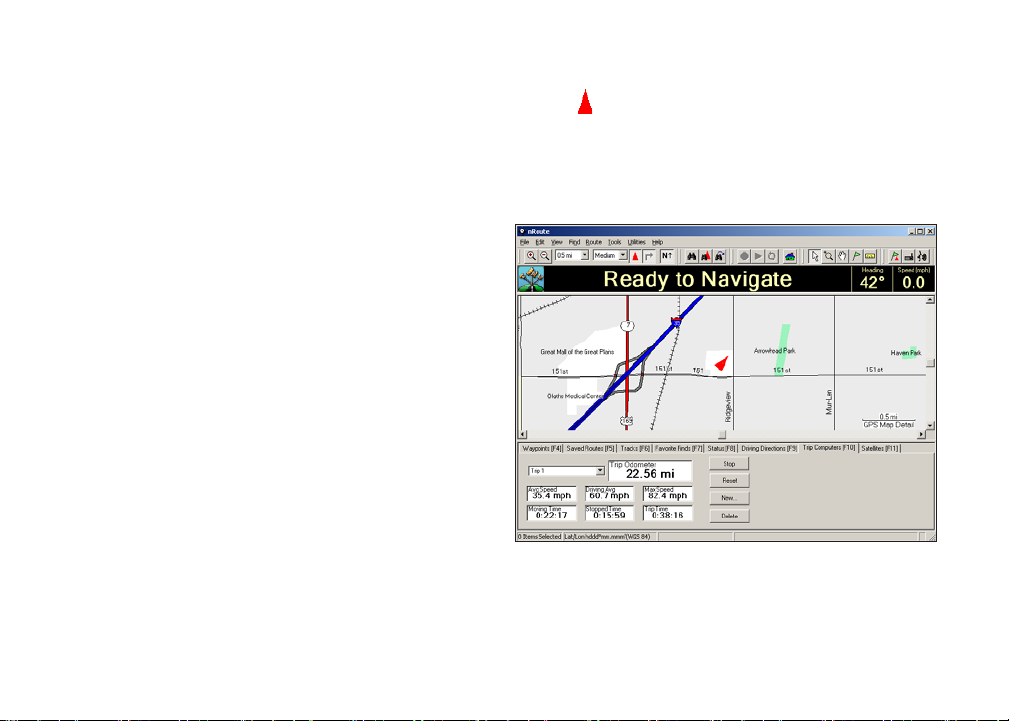Click the satellite dish status icon
Image resolution: width=1009 pixels, height=721 pixels.
pyautogui.click(x=531, y=279)
